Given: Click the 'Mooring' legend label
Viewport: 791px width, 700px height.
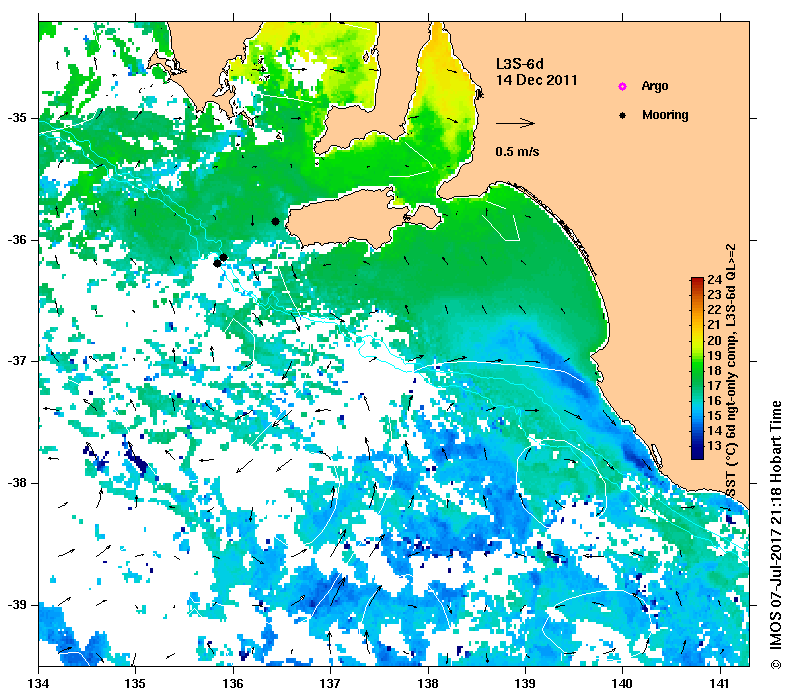Looking at the screenshot, I should pos(665,115).
